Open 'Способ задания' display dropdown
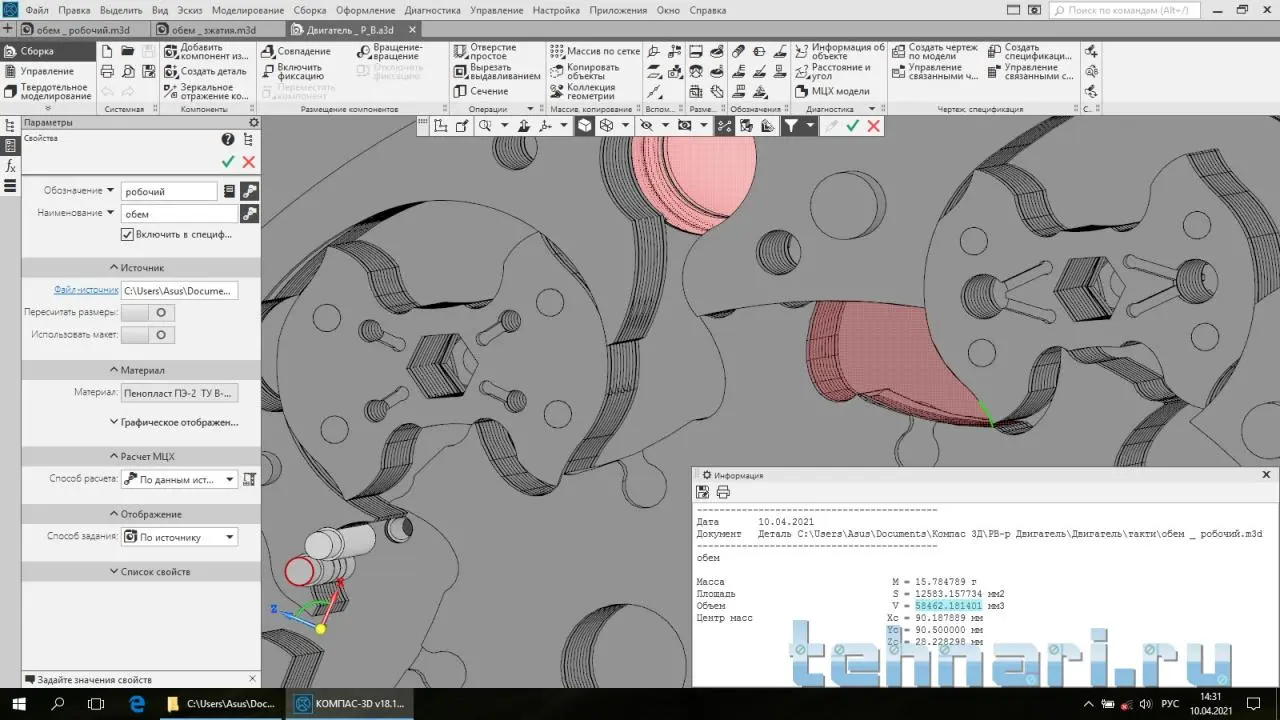The height and width of the screenshot is (720, 1280). [x=179, y=537]
